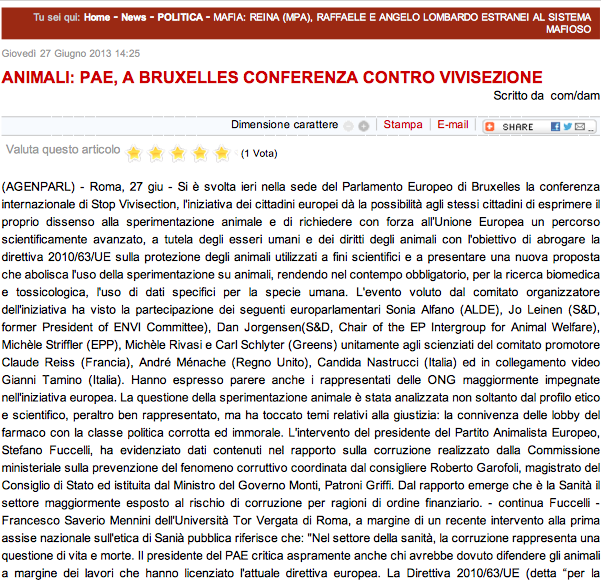
Task: Click the Valuta questo articolo label
Action: [63, 150]
